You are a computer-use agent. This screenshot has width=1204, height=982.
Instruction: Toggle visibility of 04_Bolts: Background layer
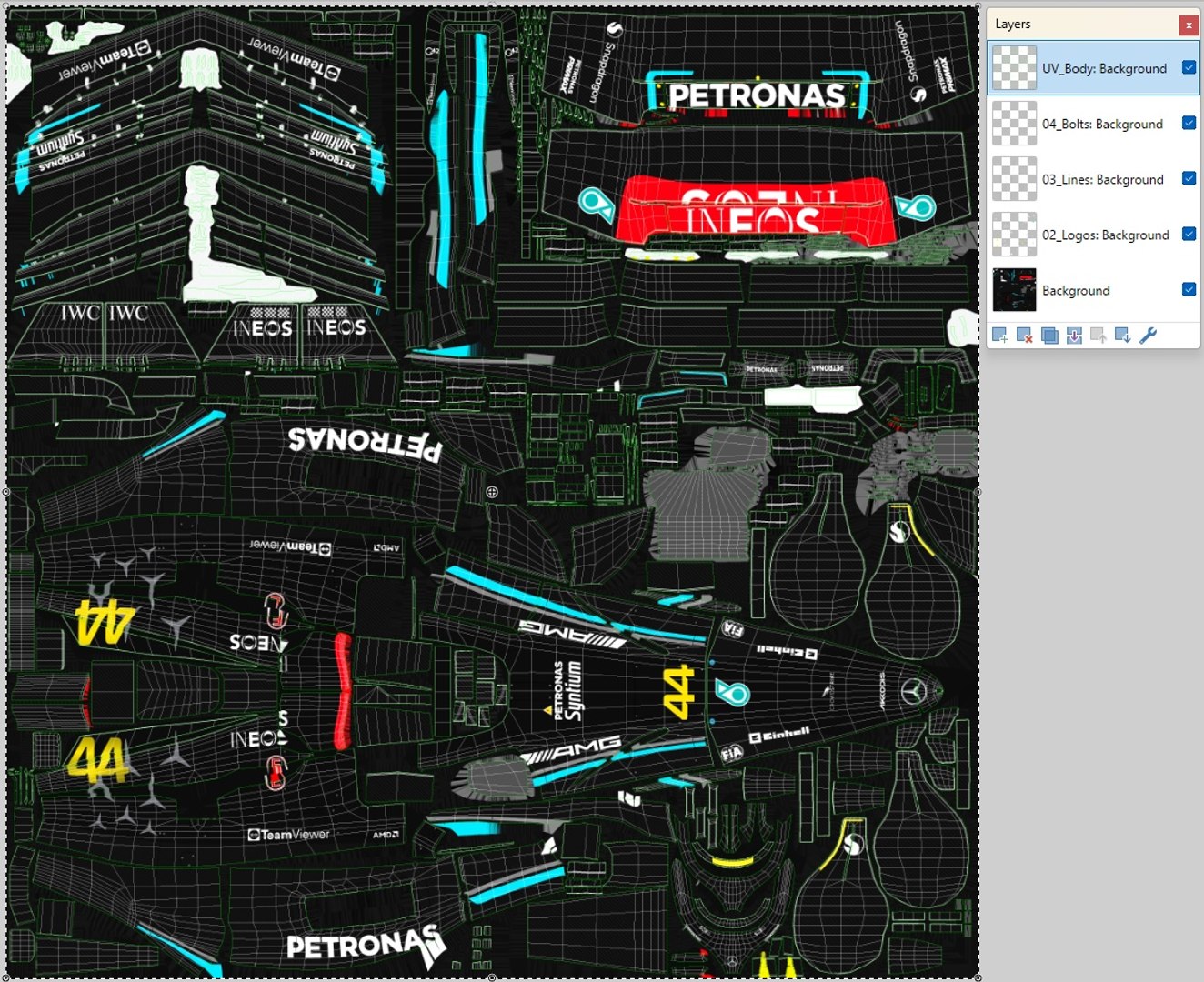(1189, 123)
